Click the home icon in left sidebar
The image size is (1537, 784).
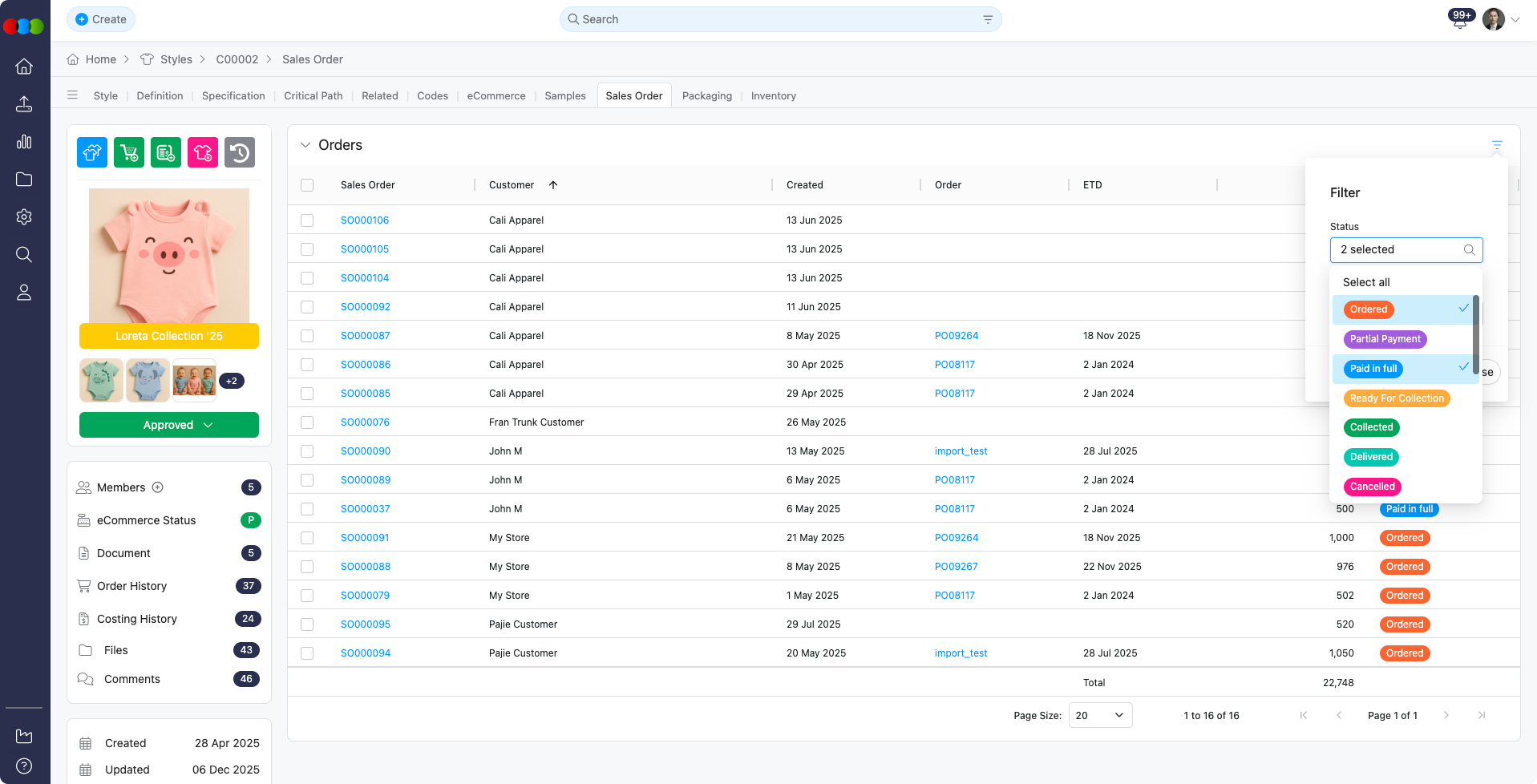click(24, 67)
